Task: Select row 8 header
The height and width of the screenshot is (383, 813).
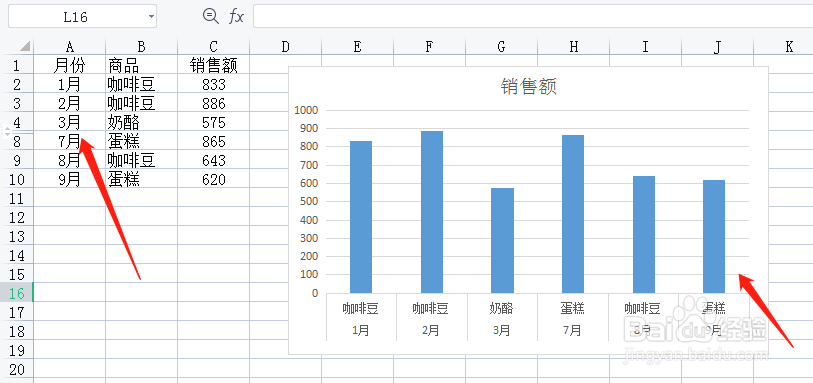Action: click(17, 141)
